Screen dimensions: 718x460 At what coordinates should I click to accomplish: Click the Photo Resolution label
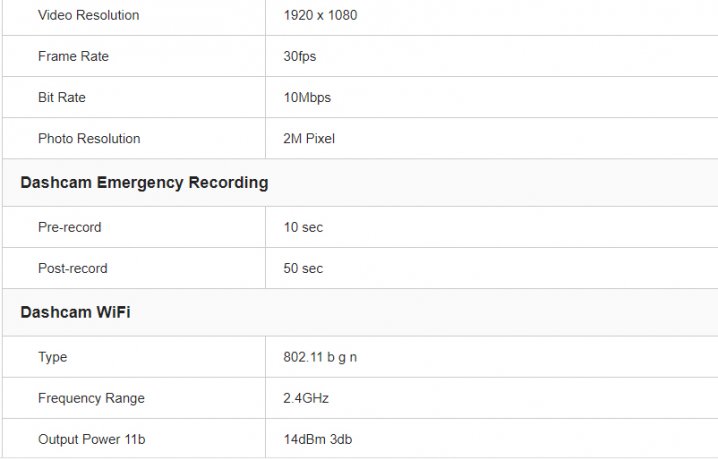click(89, 138)
